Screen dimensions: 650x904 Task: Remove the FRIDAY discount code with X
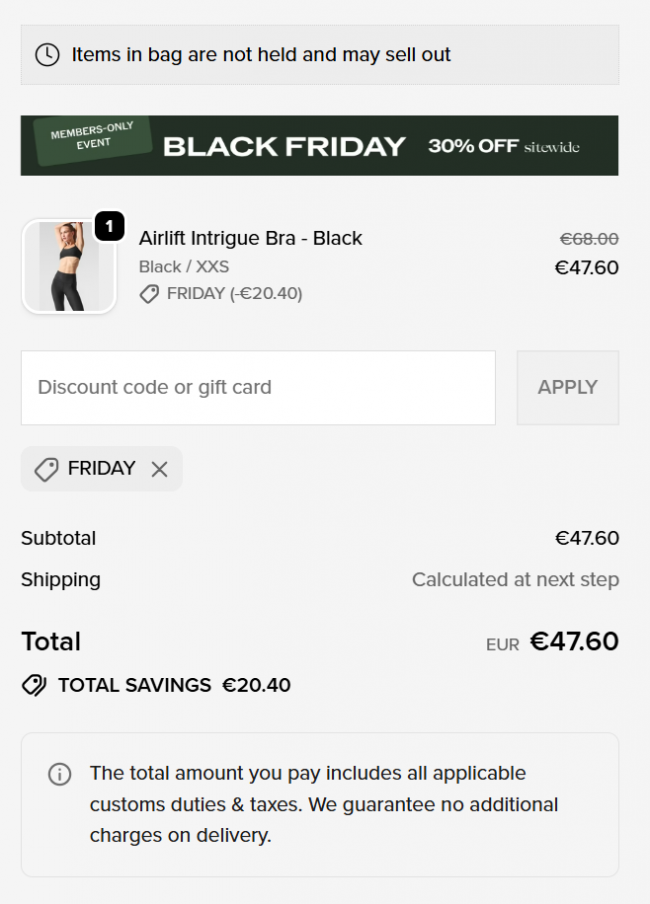pos(159,469)
